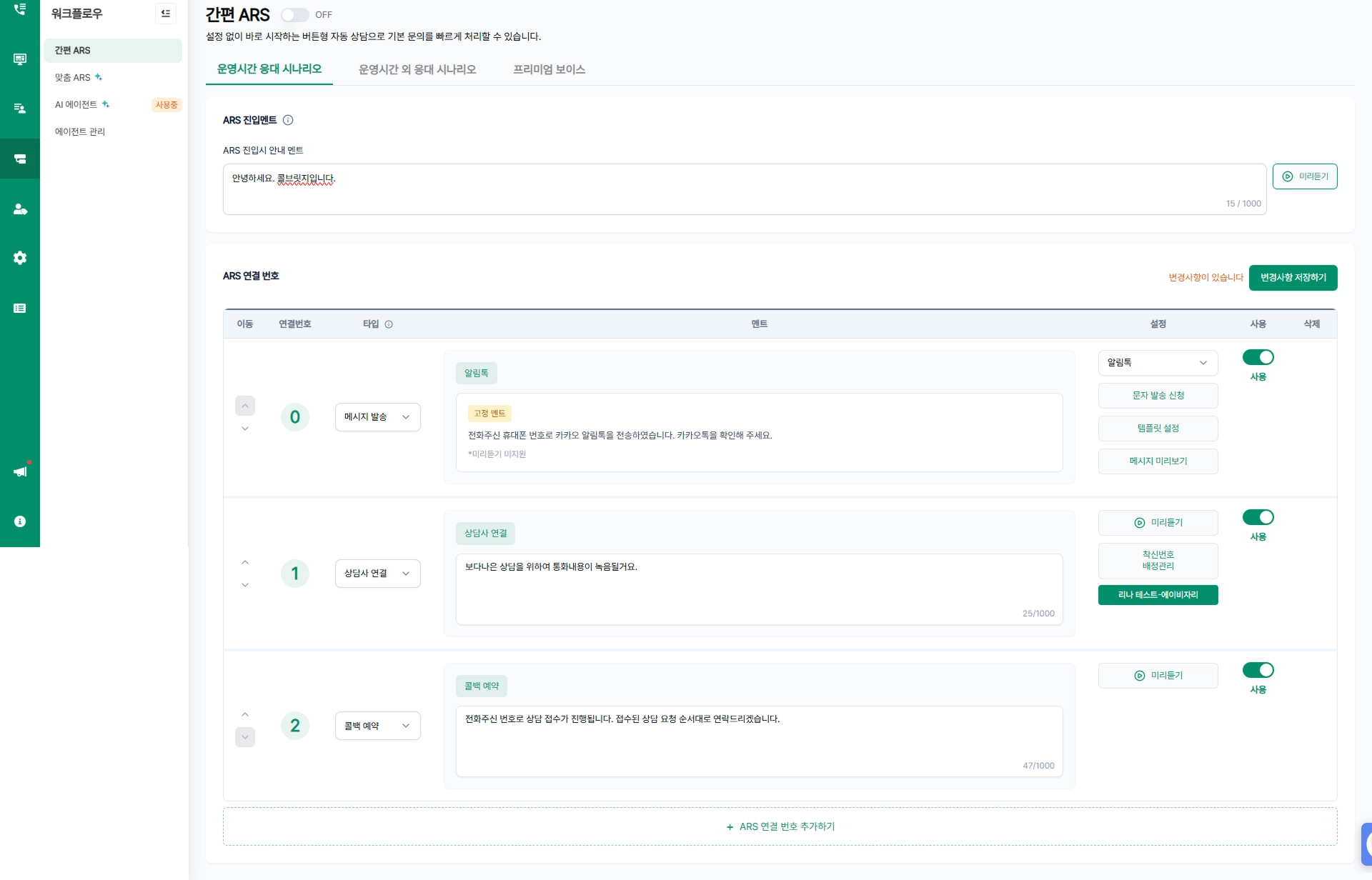Open the megaphone announcements icon
This screenshot has height=880, width=1372.
(x=19, y=471)
